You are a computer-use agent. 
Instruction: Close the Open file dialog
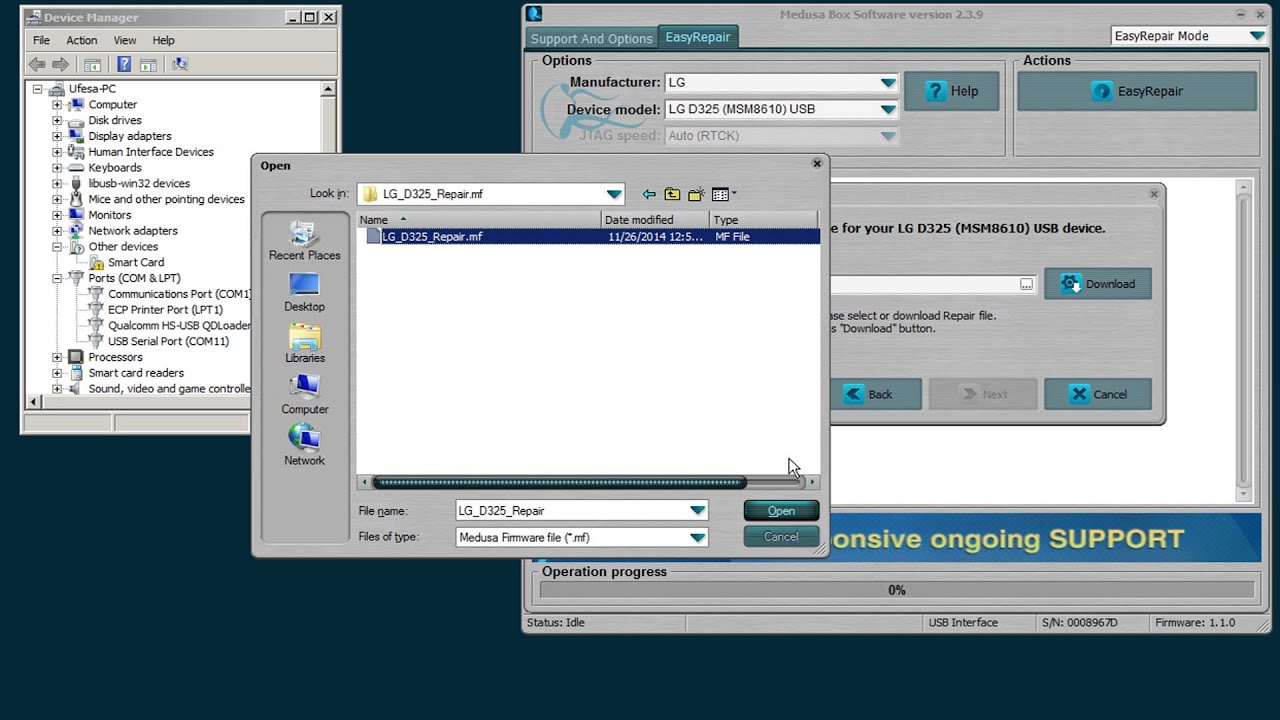click(x=817, y=164)
